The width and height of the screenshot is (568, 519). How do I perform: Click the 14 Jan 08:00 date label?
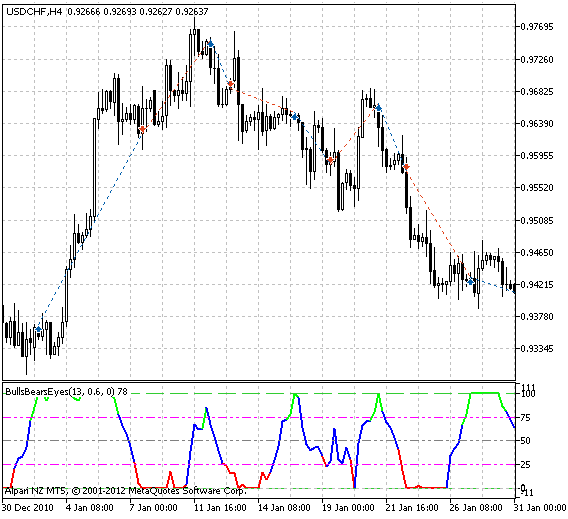[284, 508]
